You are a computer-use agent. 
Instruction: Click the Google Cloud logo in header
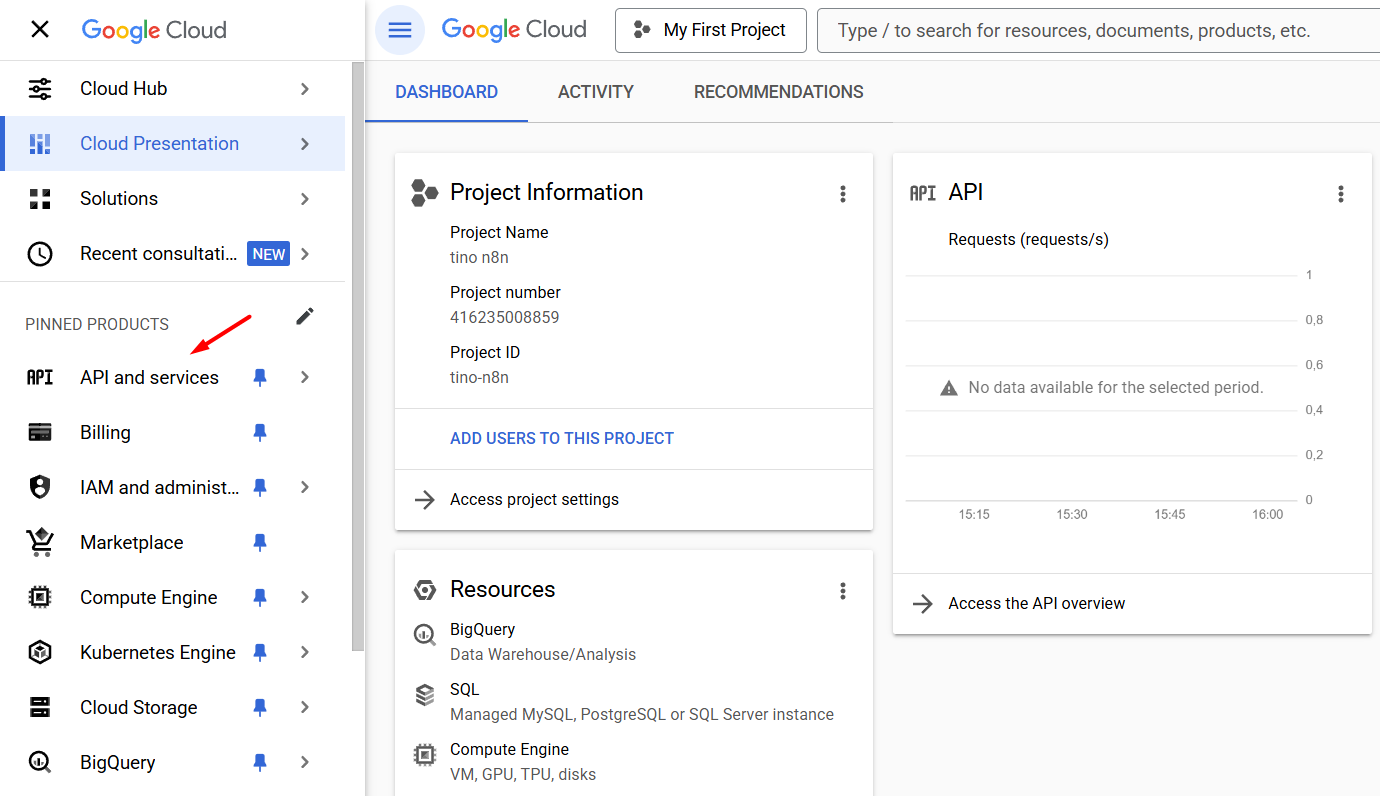click(x=514, y=30)
